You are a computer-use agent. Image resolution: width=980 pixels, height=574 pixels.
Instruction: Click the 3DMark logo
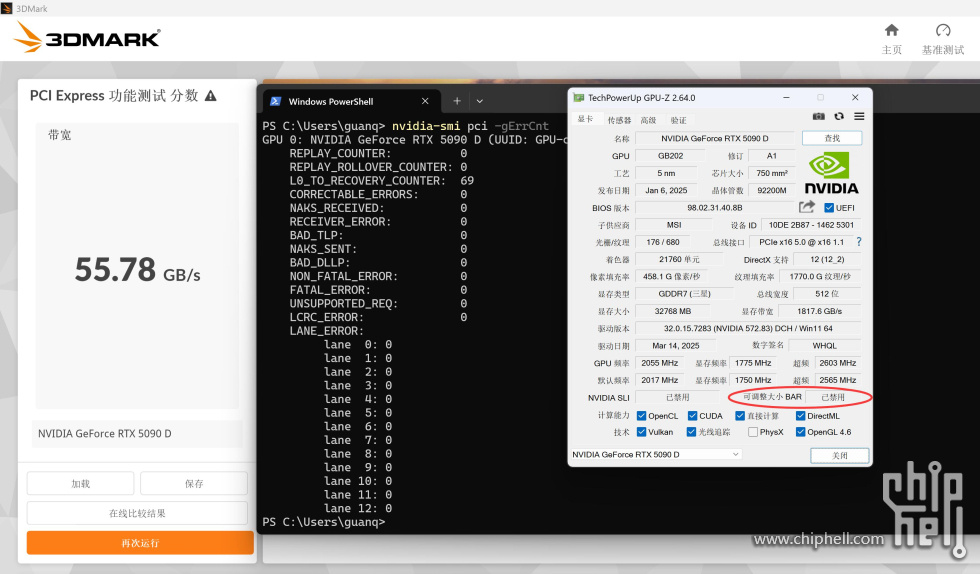[x=87, y=38]
